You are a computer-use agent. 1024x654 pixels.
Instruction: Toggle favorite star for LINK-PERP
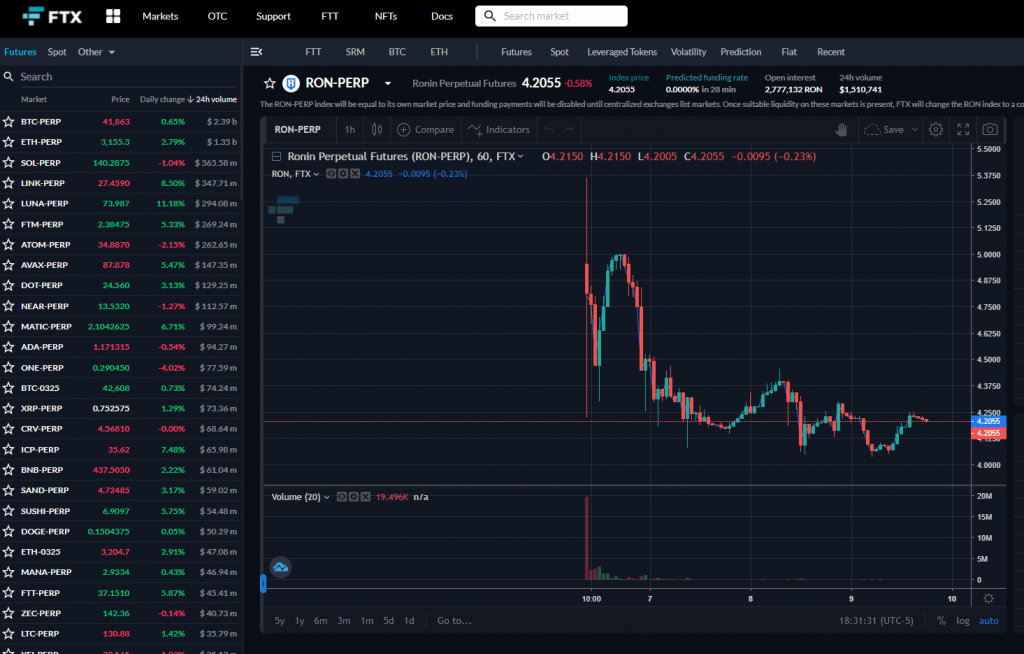[x=8, y=183]
